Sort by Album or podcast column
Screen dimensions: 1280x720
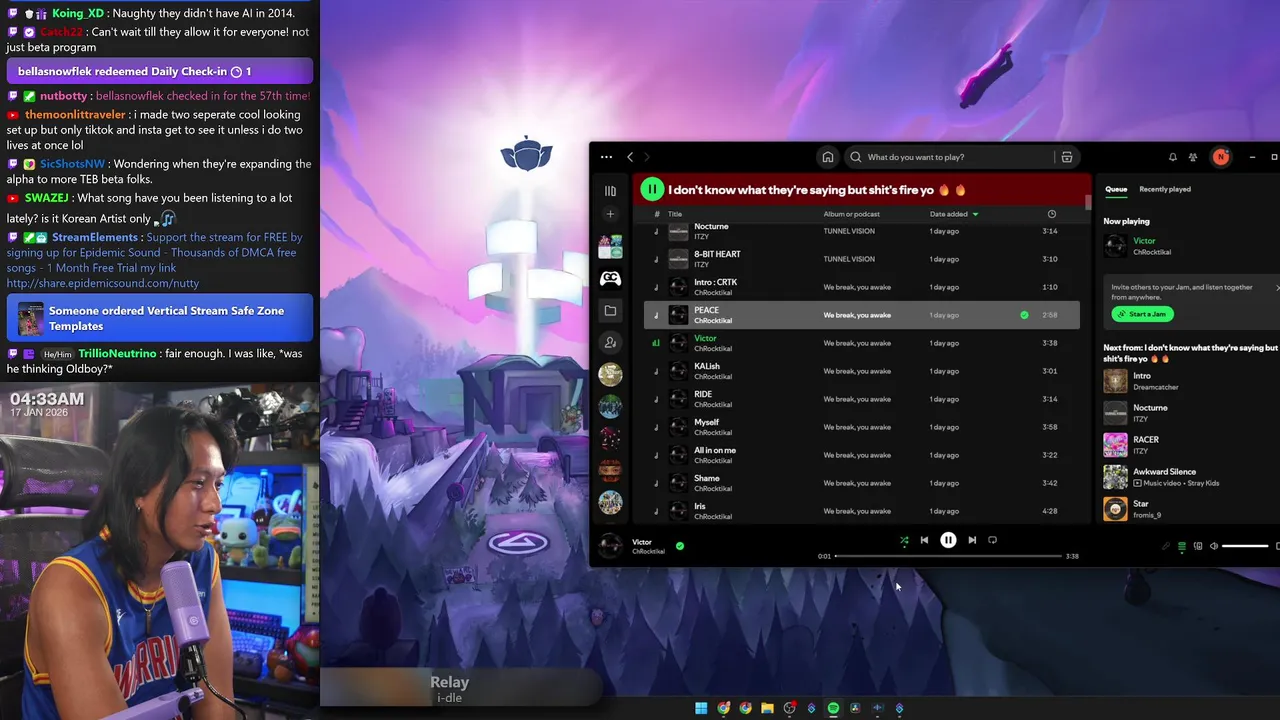pyautogui.click(x=852, y=214)
